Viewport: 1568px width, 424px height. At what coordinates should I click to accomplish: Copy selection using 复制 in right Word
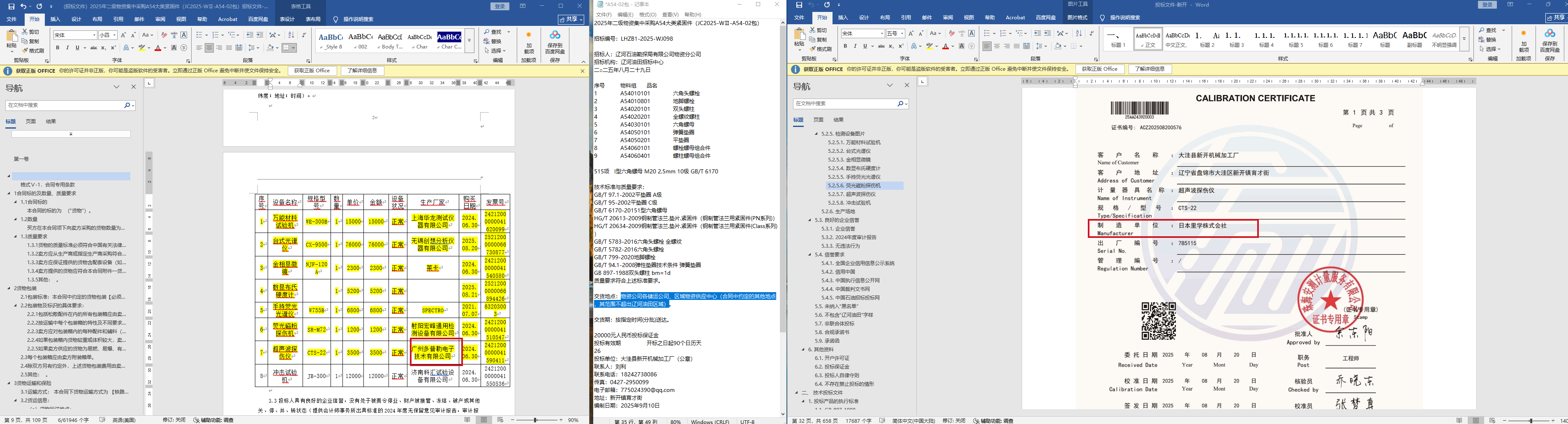(818, 39)
